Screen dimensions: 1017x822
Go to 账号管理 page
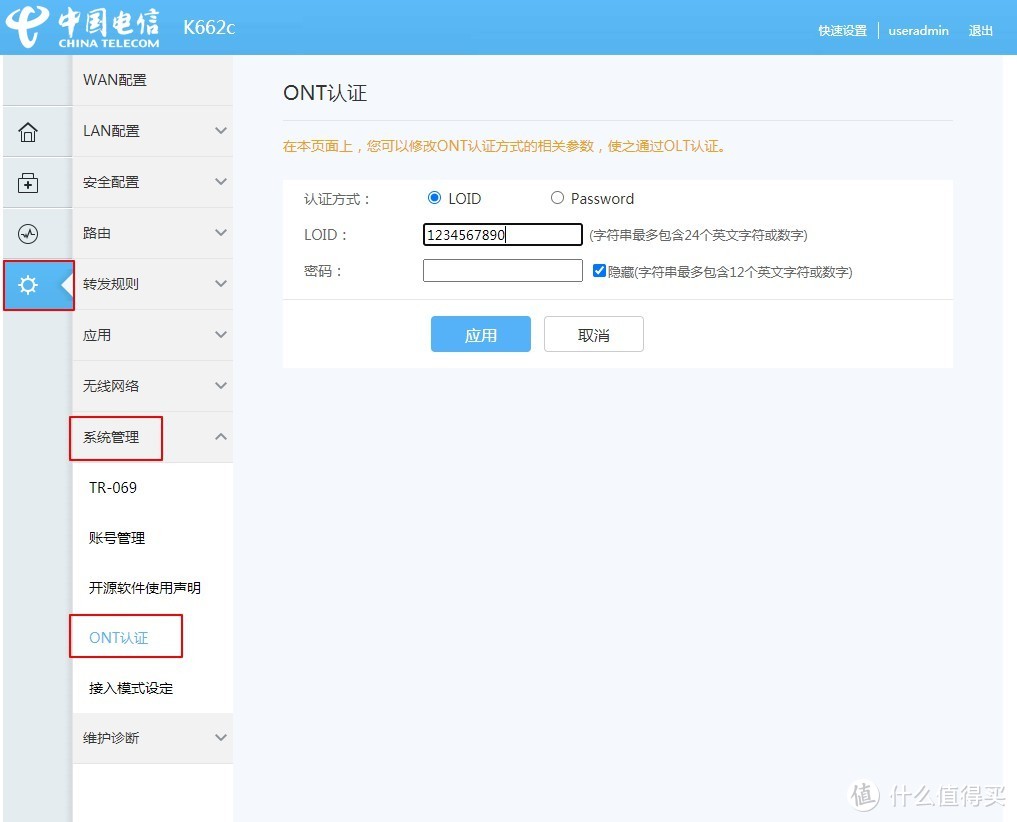pos(117,538)
